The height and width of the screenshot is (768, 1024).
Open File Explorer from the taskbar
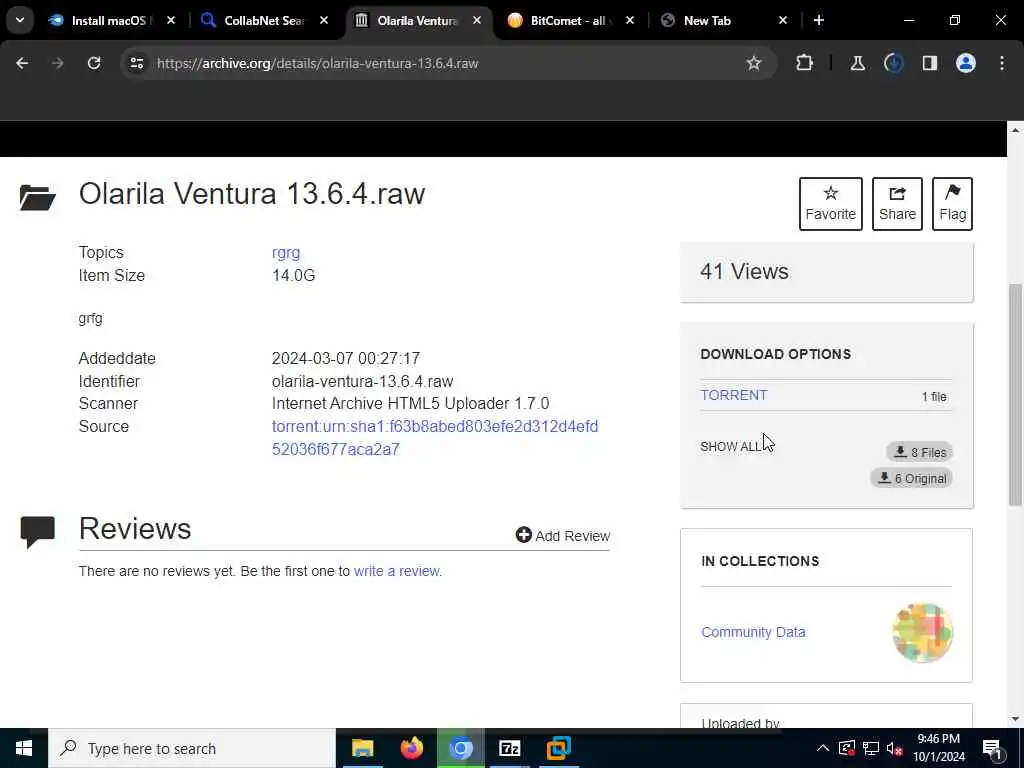362,748
